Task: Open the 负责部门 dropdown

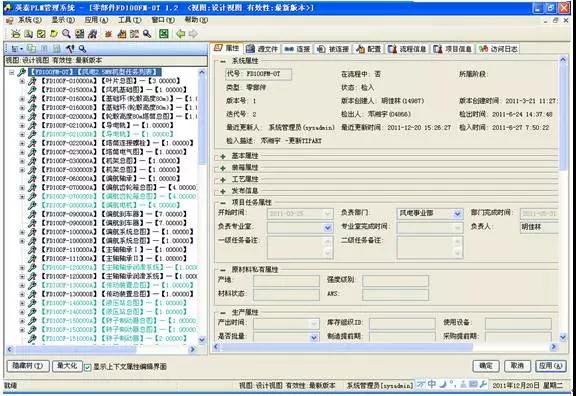Action: [x=457, y=214]
